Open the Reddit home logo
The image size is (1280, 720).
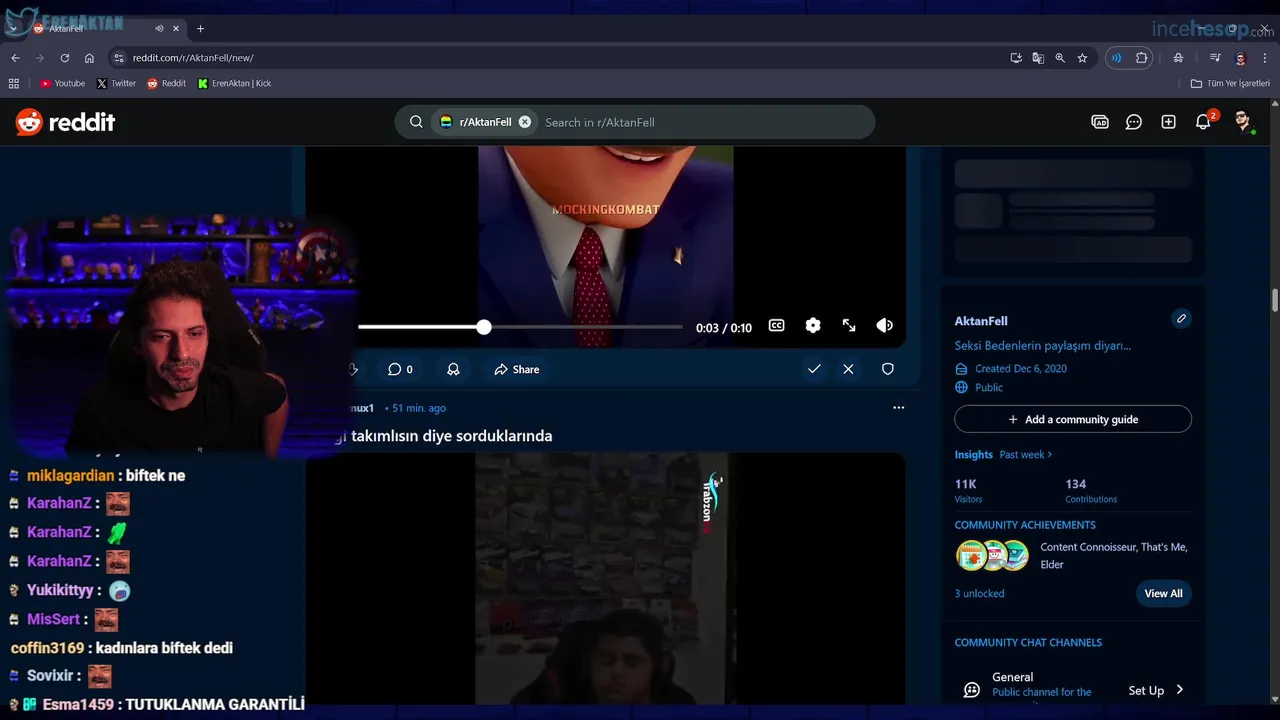pos(65,122)
